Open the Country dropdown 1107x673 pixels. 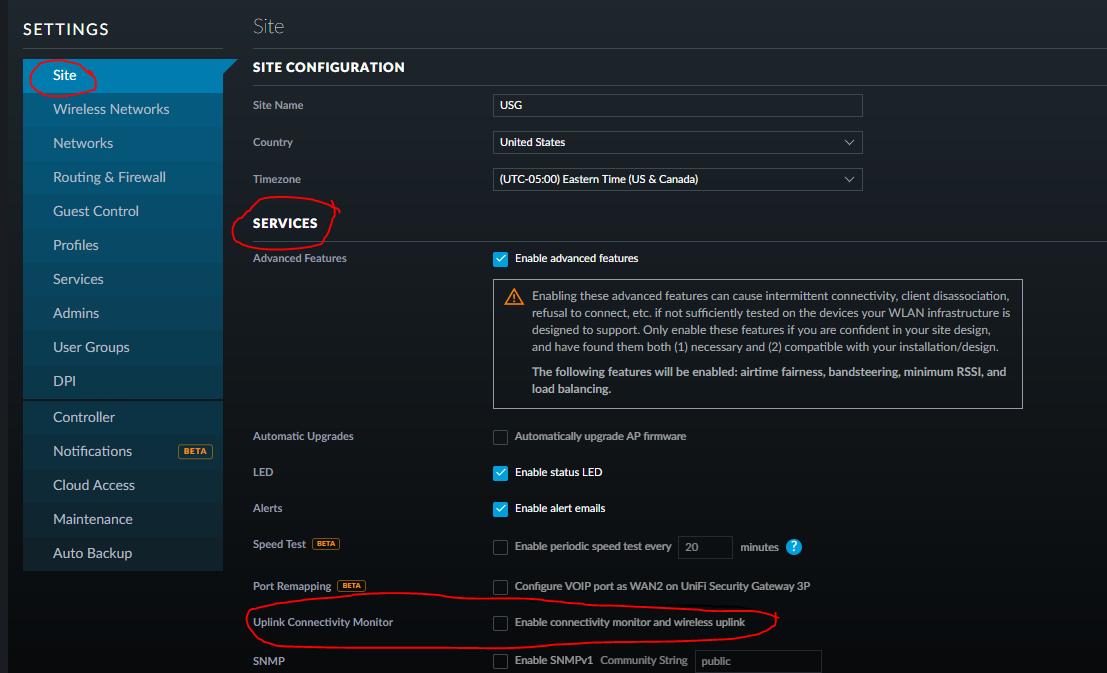point(677,143)
